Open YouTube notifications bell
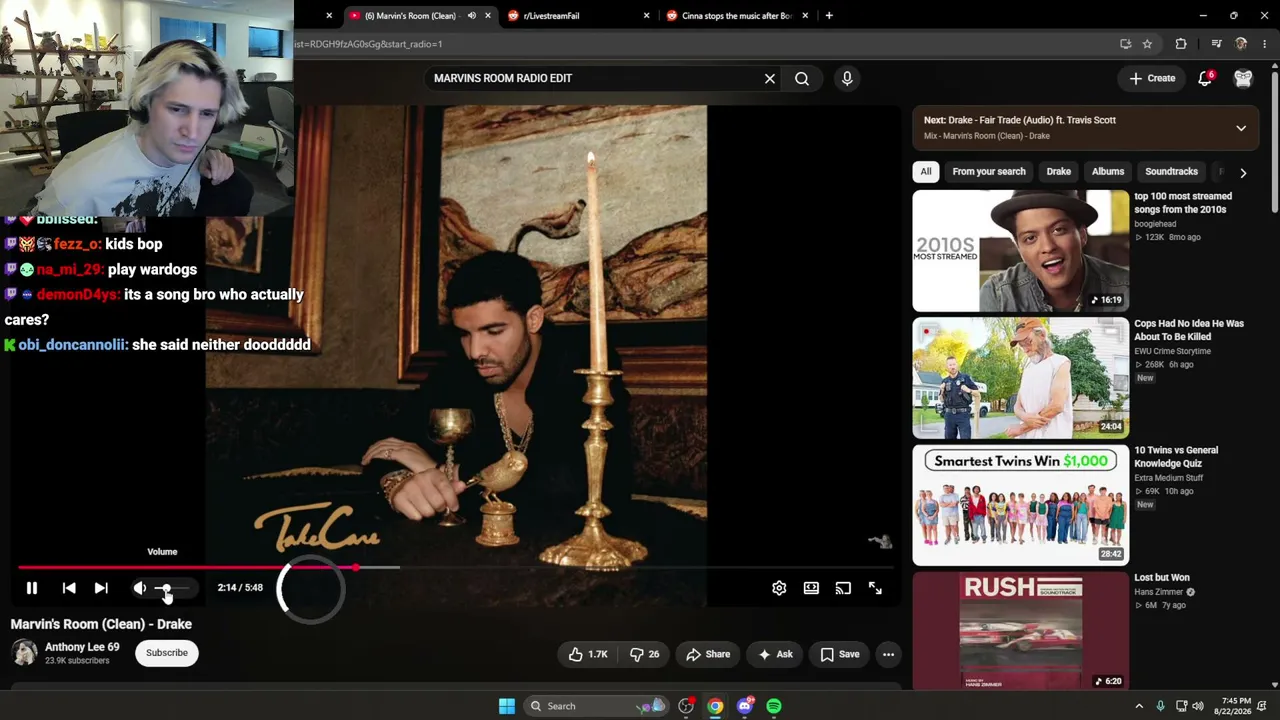The width and height of the screenshot is (1280, 720). pyautogui.click(x=1205, y=78)
